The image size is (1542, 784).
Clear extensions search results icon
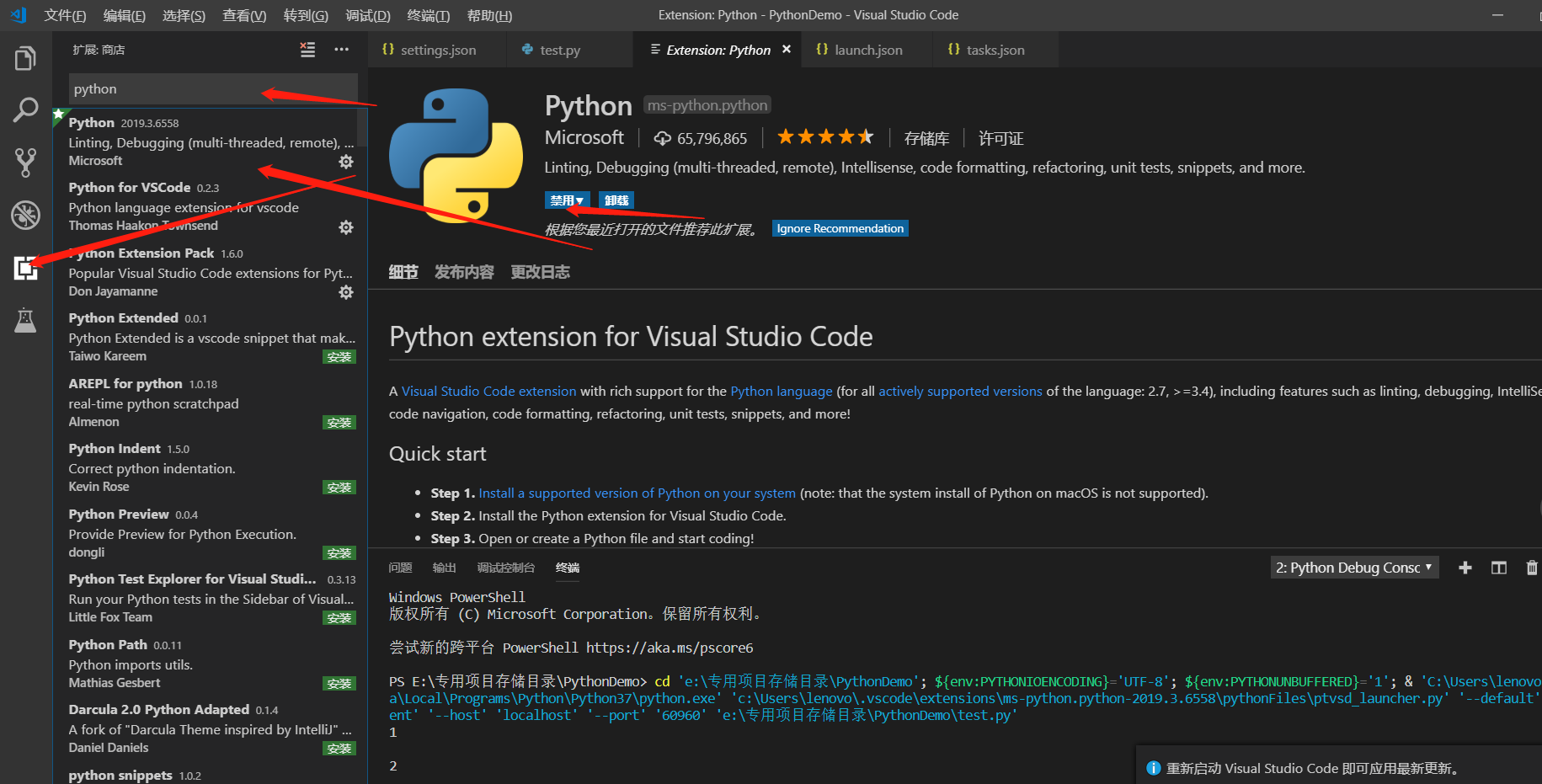pos(308,50)
